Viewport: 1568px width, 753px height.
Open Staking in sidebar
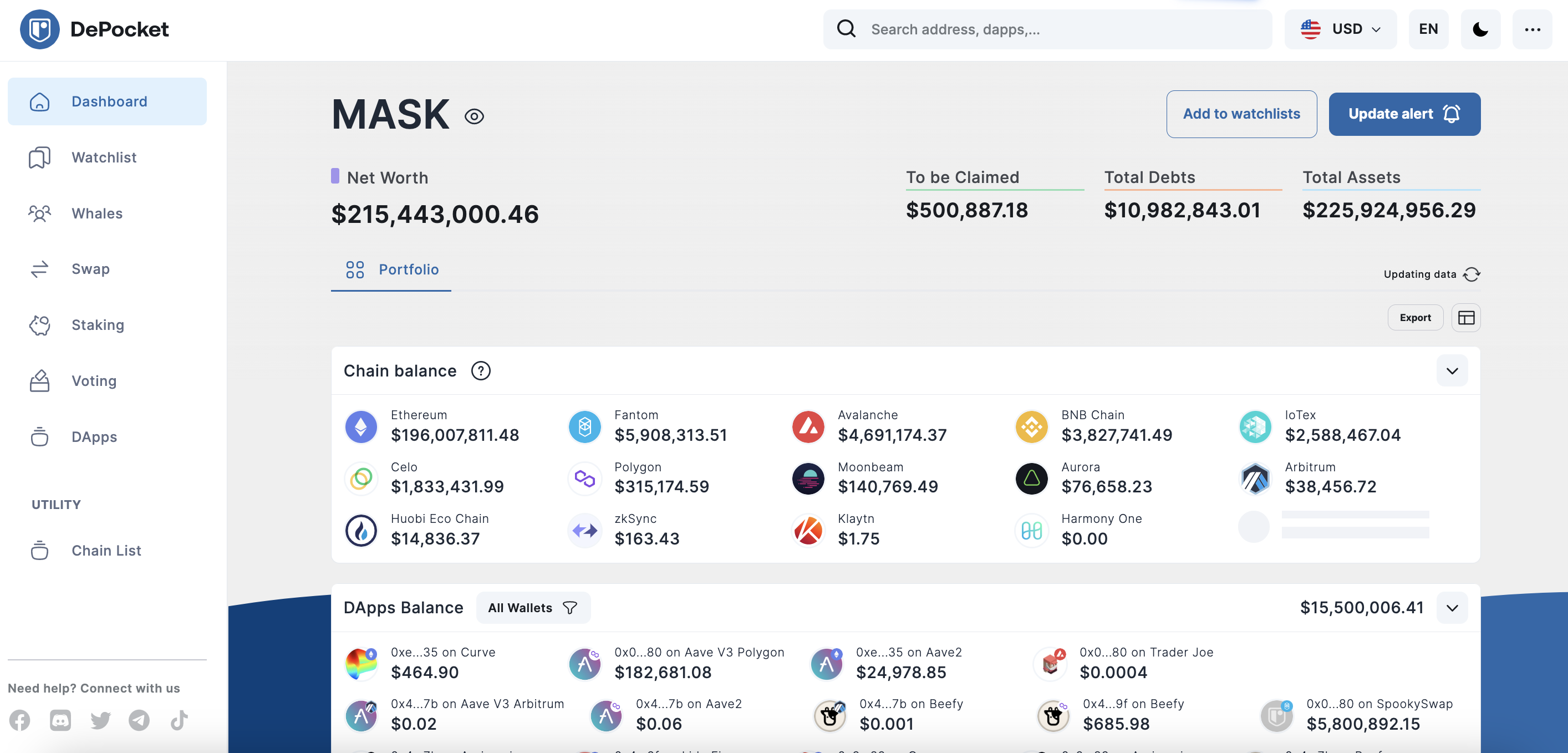pyautogui.click(x=107, y=324)
